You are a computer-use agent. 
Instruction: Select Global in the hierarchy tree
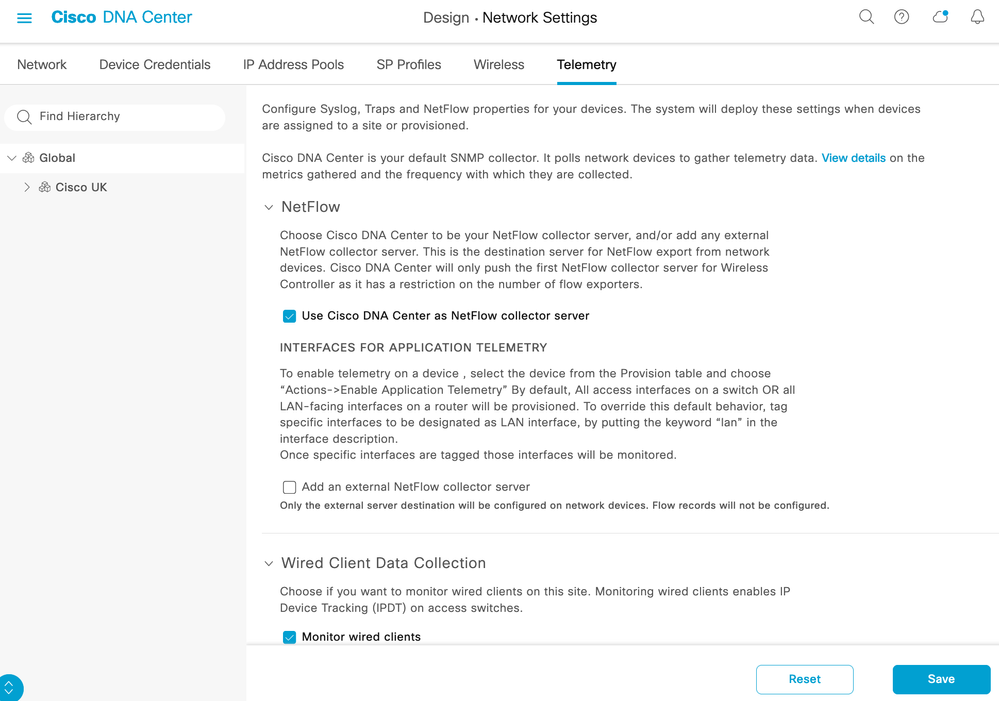coord(57,158)
